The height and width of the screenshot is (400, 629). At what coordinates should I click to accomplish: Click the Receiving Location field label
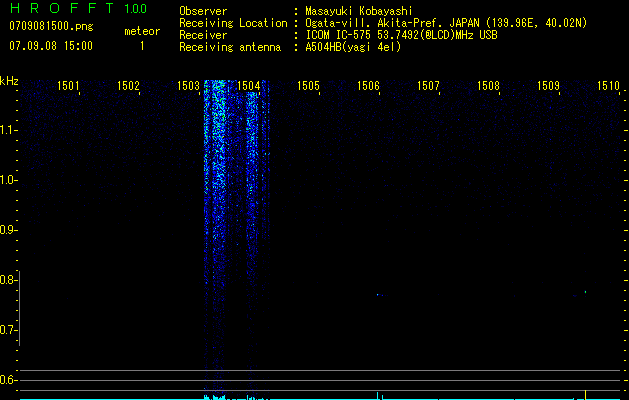[233, 23]
